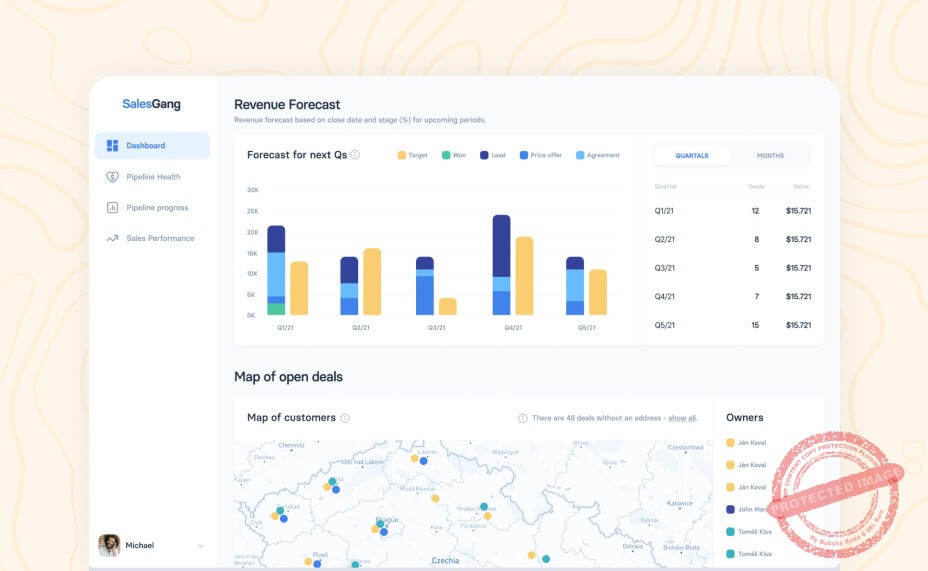Switch to the MONTHS tab

(x=770, y=156)
